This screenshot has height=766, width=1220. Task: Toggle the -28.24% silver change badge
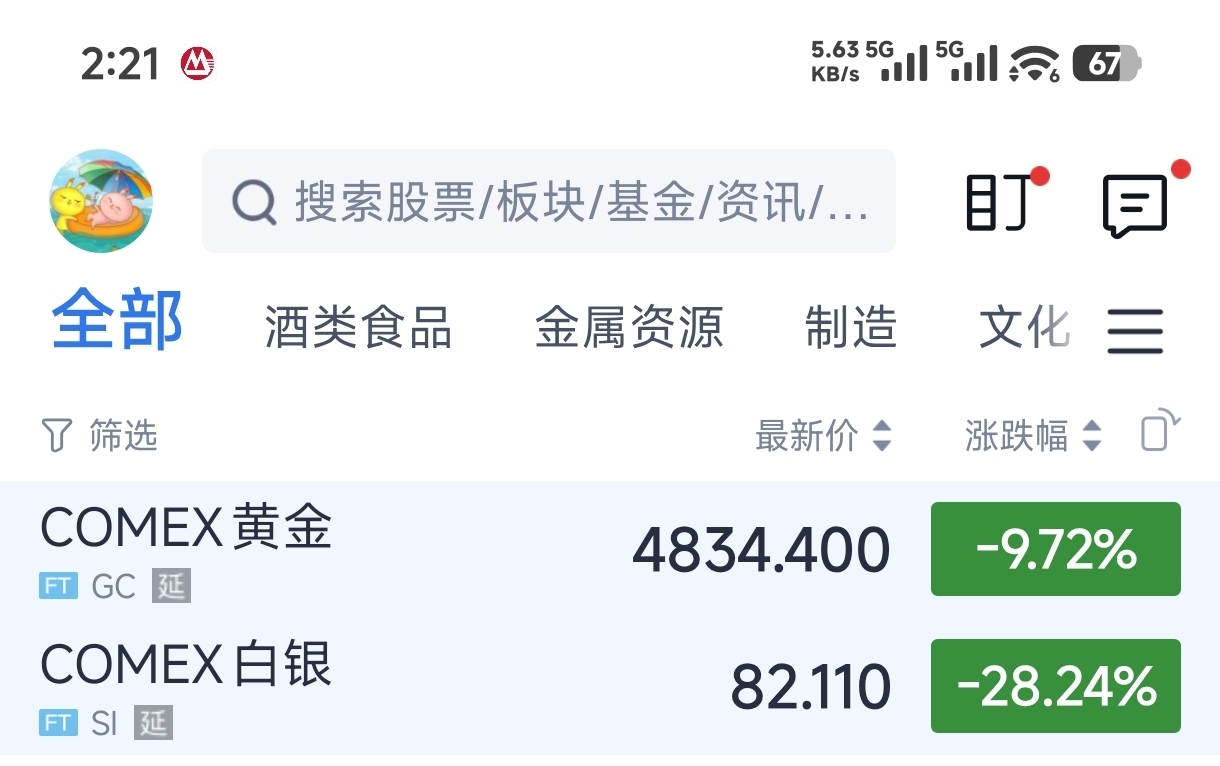[x=1055, y=686]
